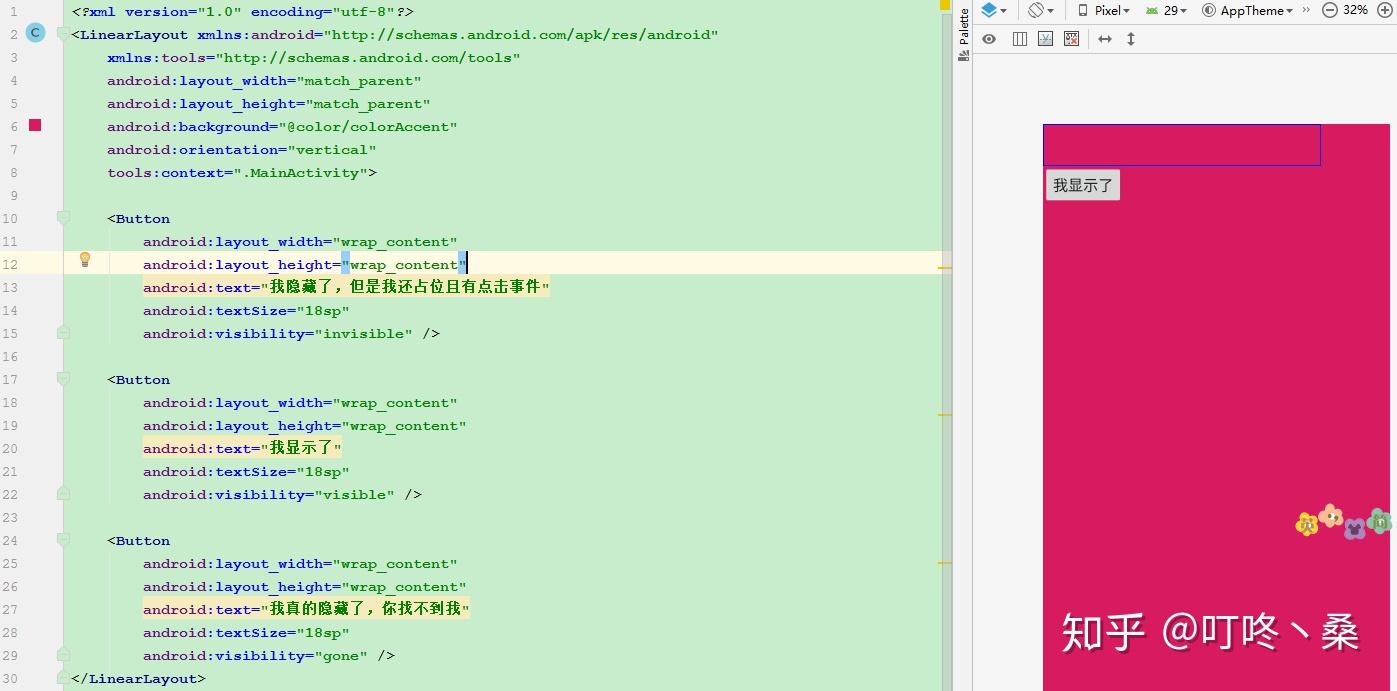Select the 我显示了 button in preview
This screenshot has height=691, width=1397.
tap(1083, 185)
